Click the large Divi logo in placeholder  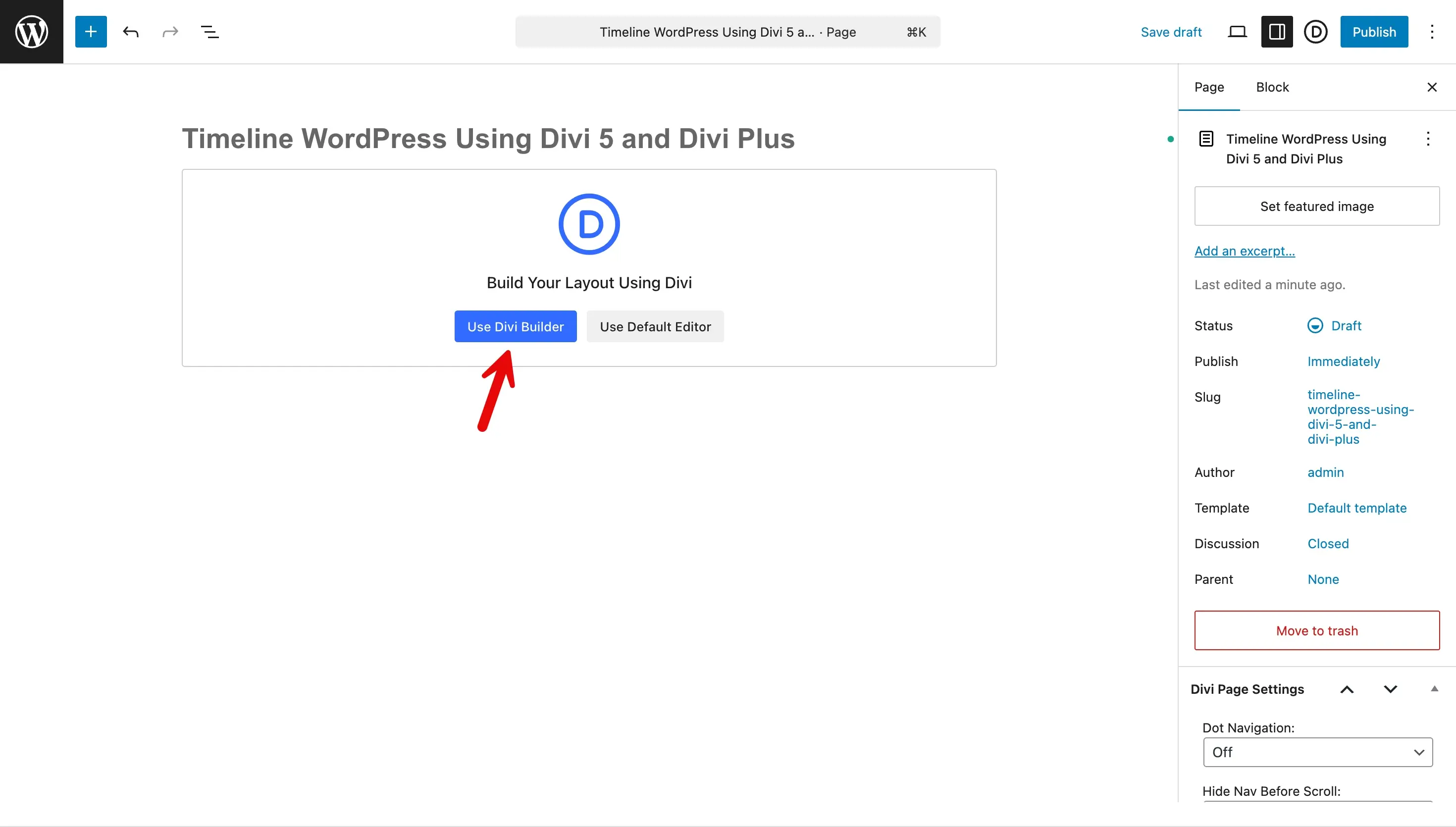click(x=589, y=224)
